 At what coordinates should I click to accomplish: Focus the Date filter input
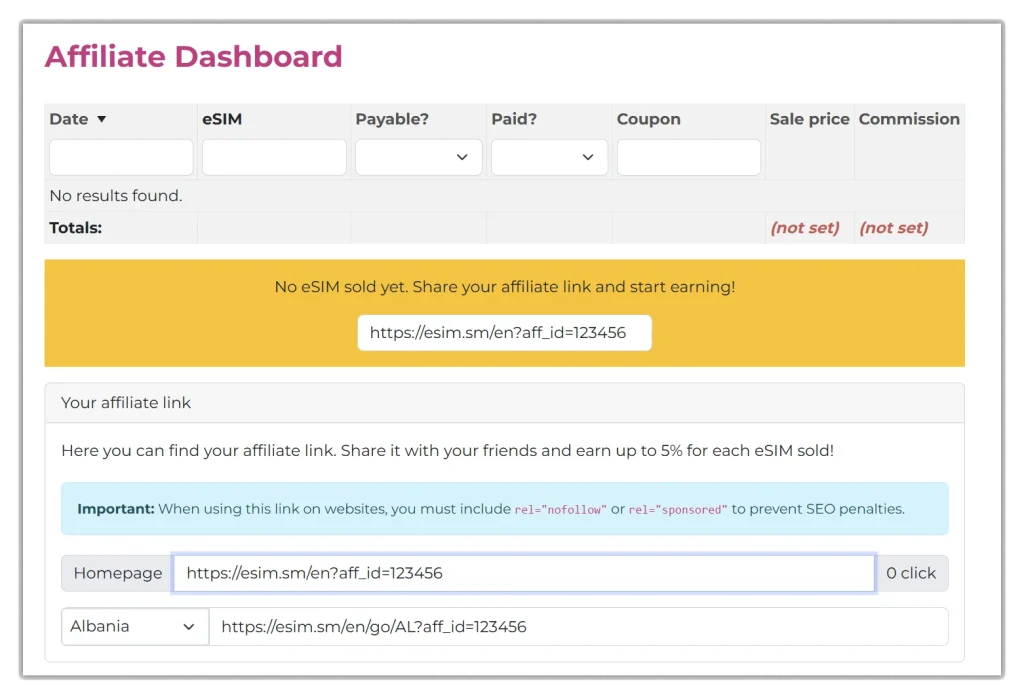tap(121, 157)
